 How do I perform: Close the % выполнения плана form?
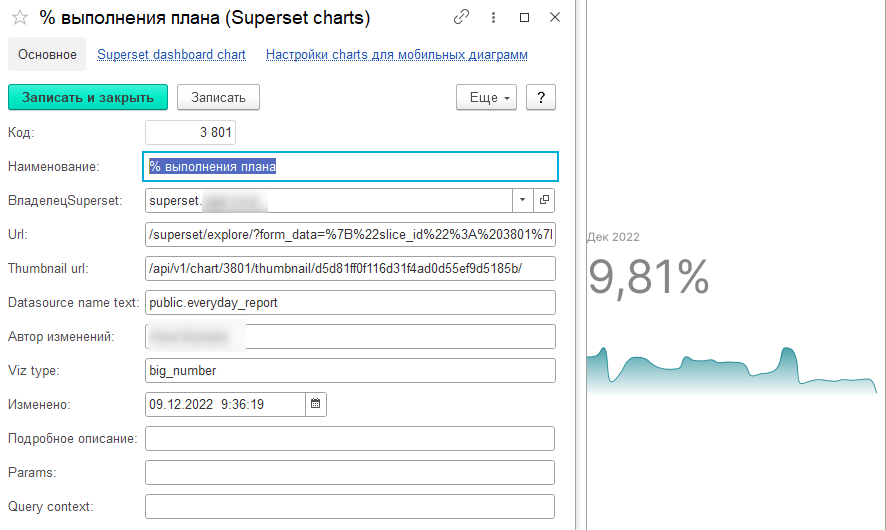tap(555, 18)
